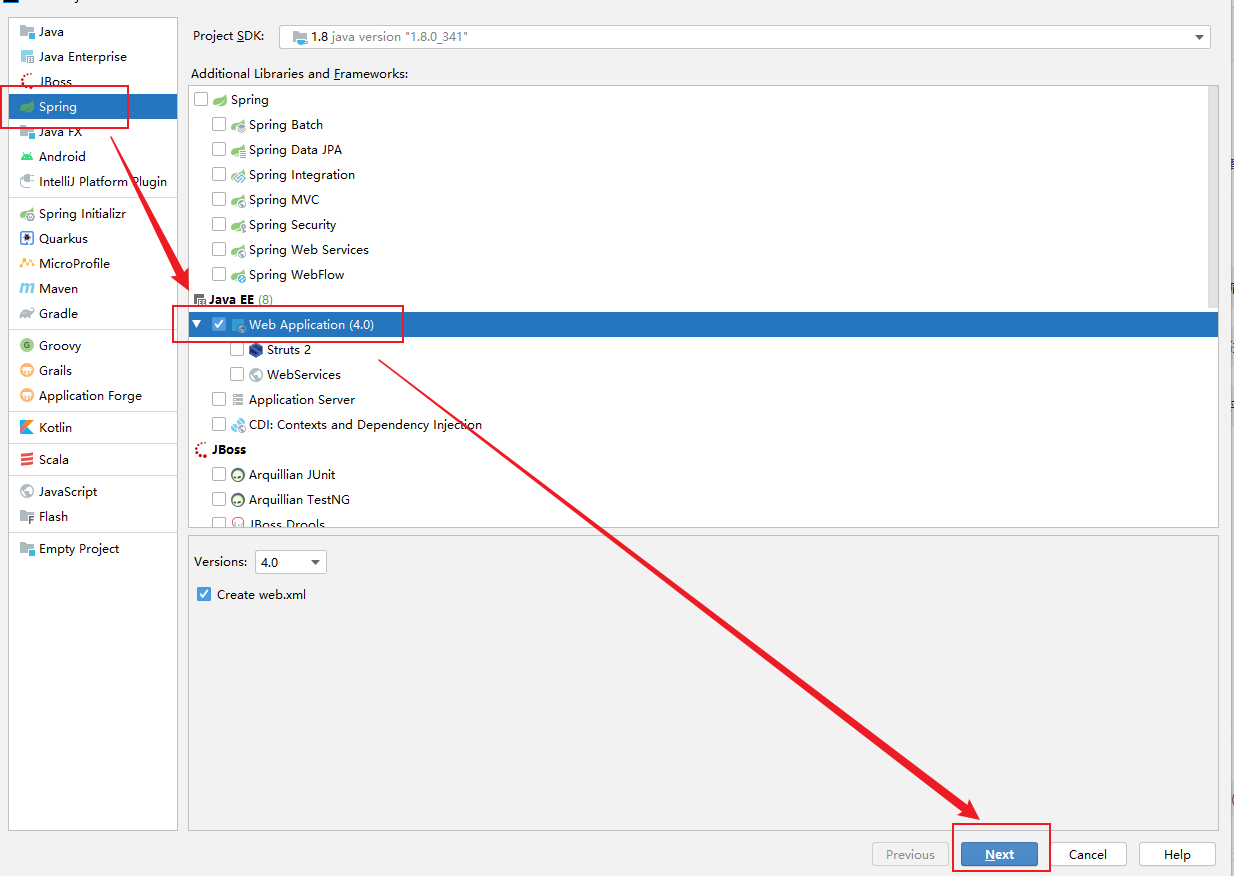Viewport: 1234px width, 876px height.
Task: Click the Empty Project folder icon
Action: tap(27, 549)
